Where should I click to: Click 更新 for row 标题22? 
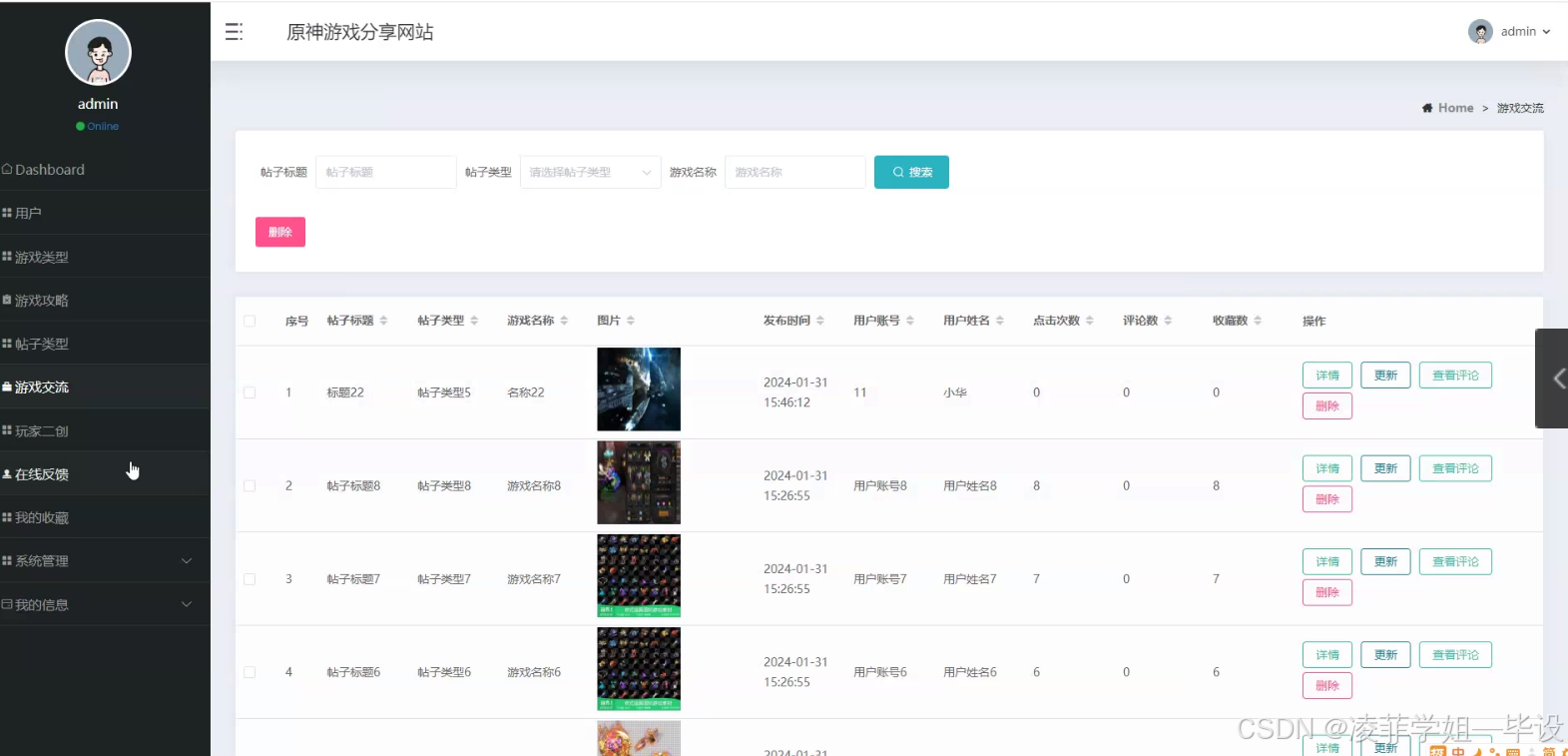1385,376
